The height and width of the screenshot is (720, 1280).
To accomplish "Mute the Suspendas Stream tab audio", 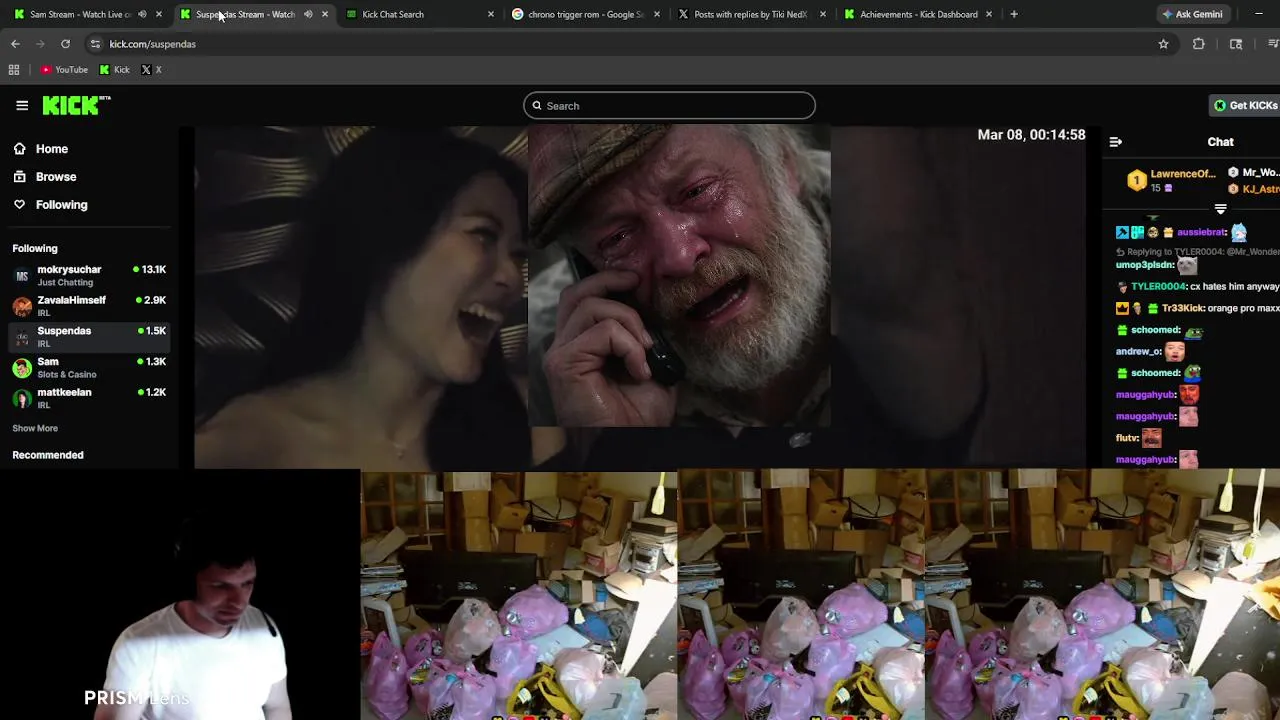I will (308, 14).
